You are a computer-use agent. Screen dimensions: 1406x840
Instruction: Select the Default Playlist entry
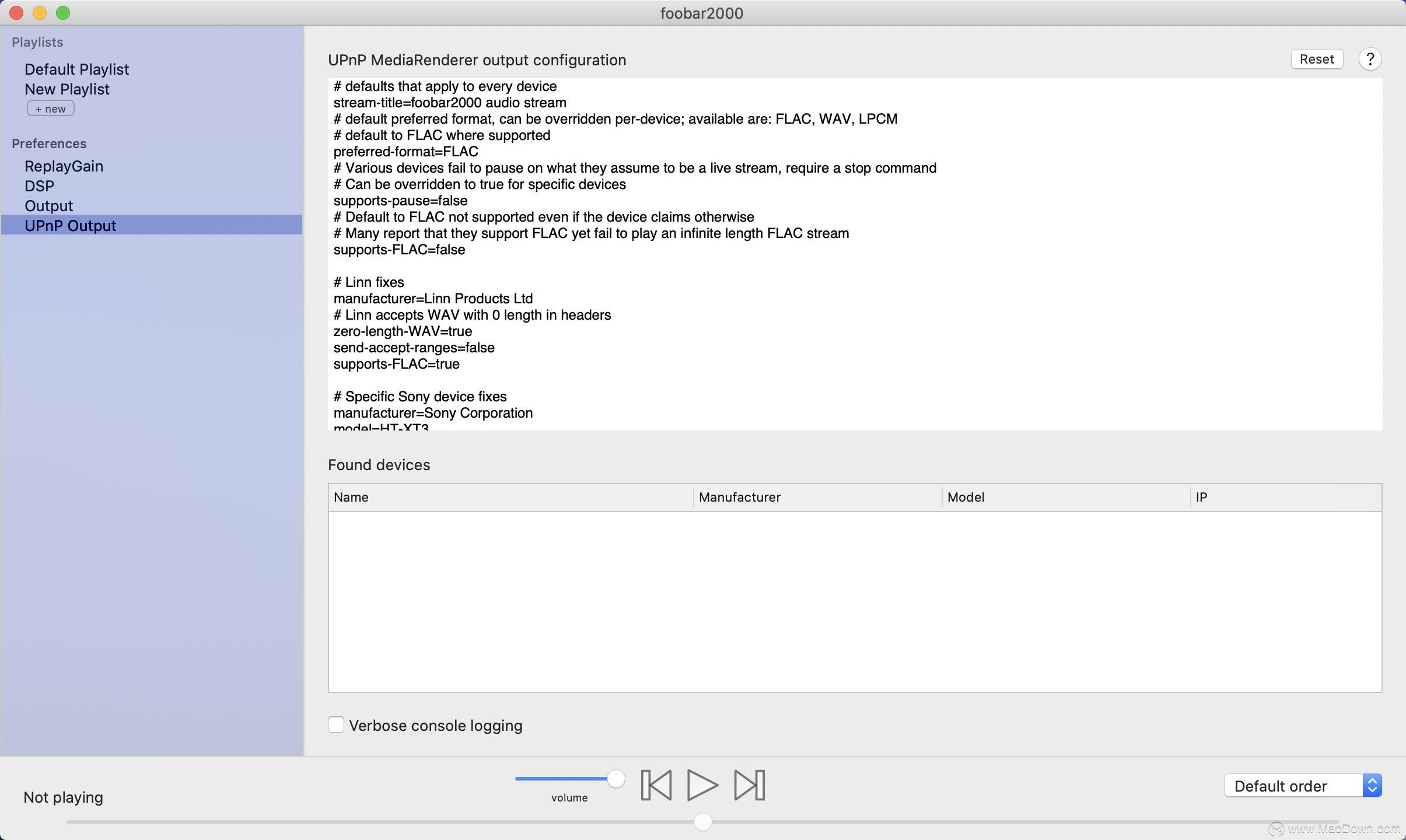coord(76,69)
